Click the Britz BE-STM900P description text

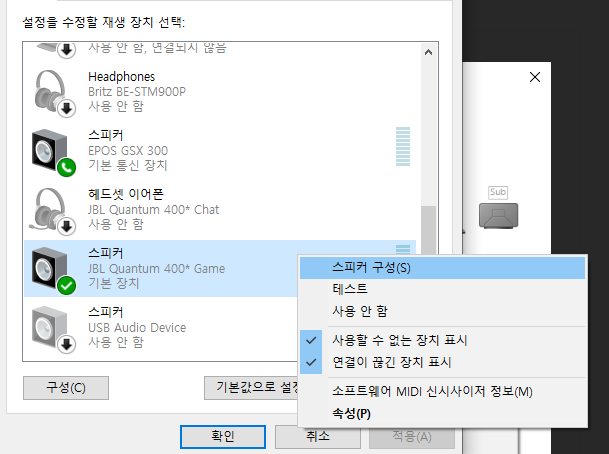coord(137,92)
